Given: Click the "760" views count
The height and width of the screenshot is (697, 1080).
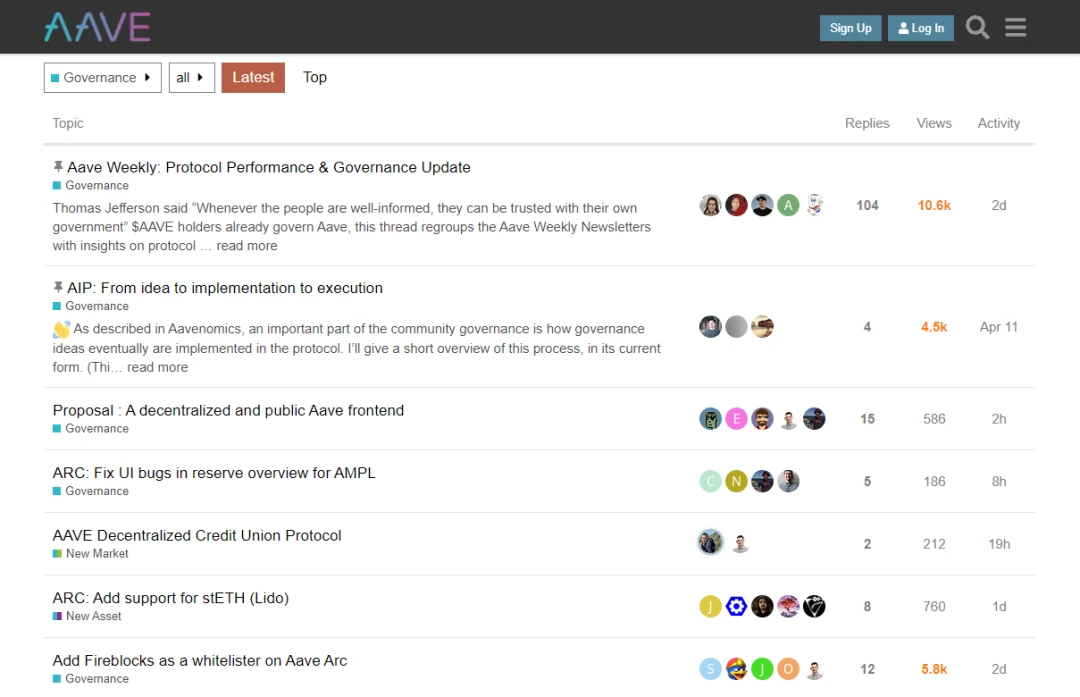Looking at the screenshot, I should (x=934, y=606).
